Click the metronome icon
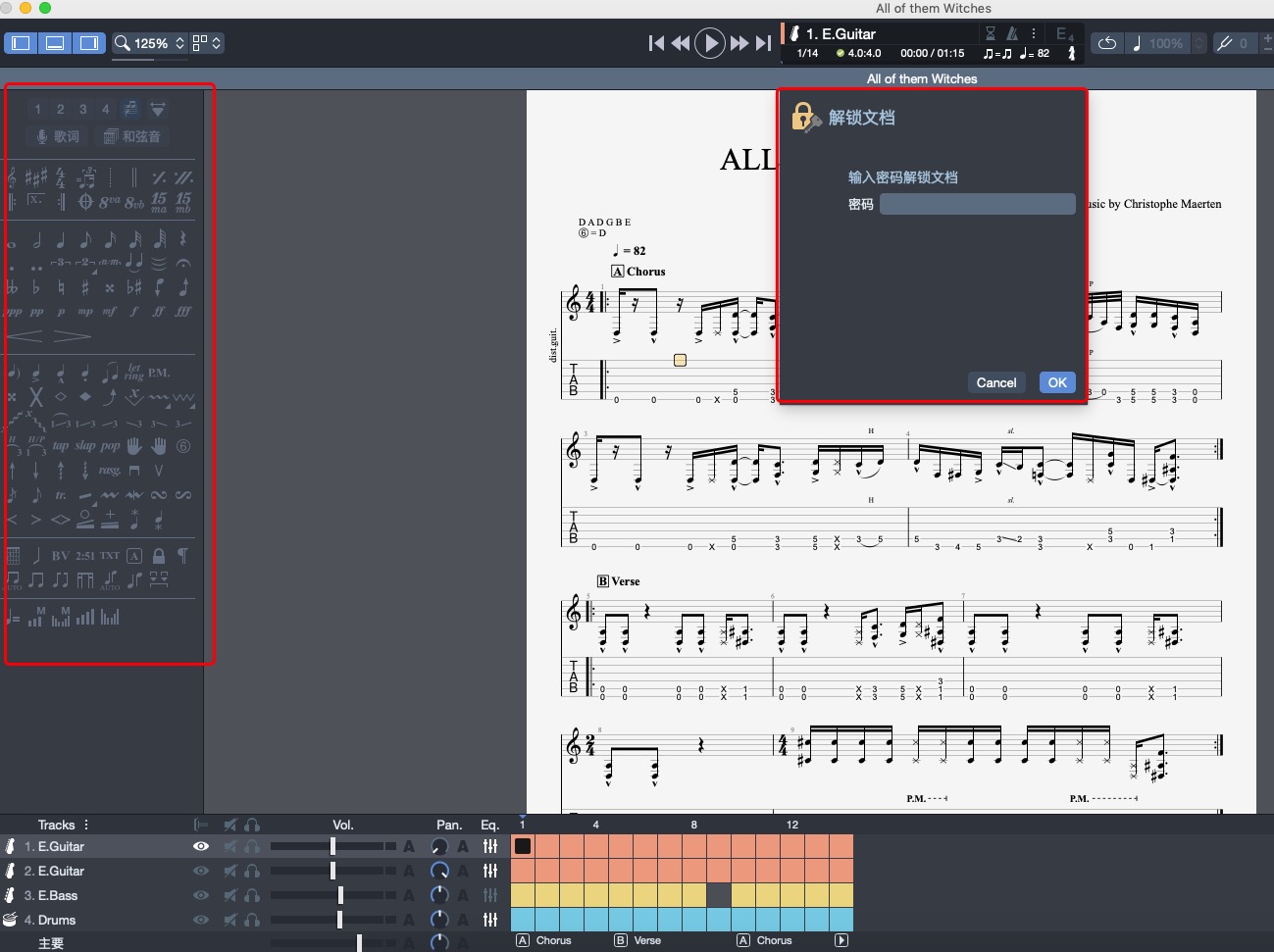Image resolution: width=1274 pixels, height=952 pixels. pos(1012,33)
